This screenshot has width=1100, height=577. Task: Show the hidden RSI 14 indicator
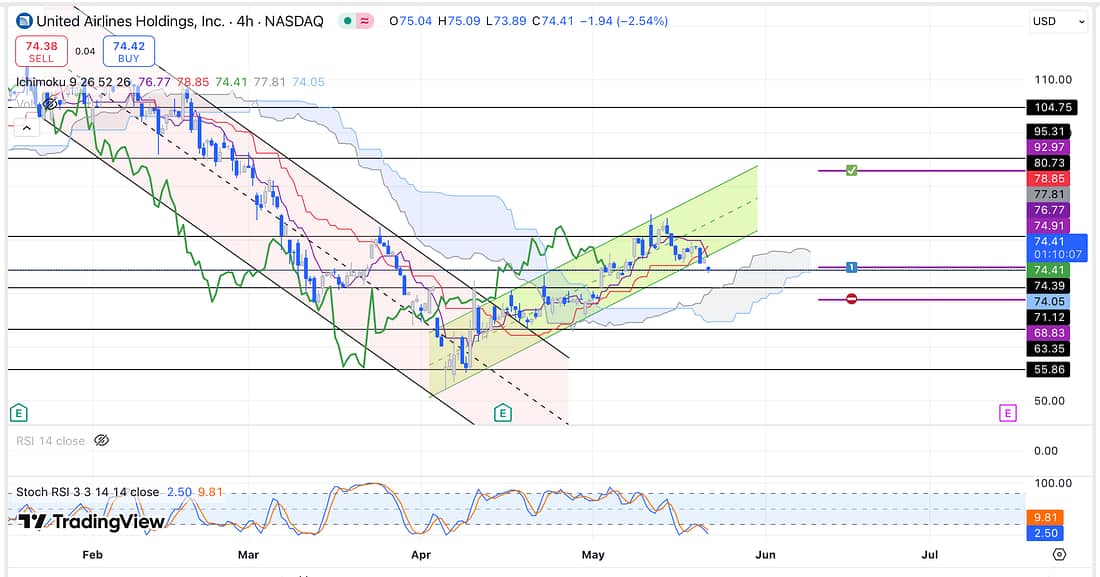[101, 440]
